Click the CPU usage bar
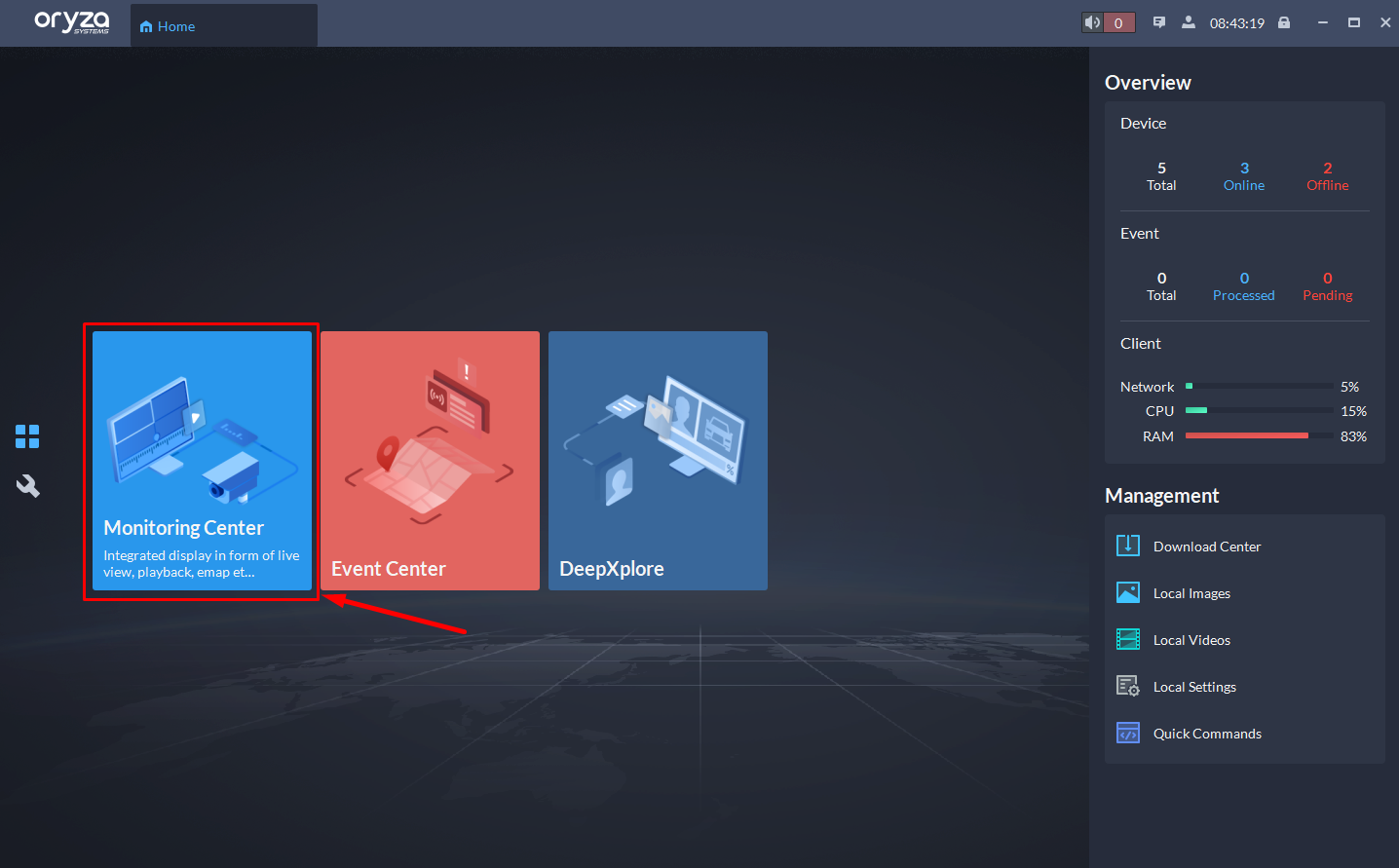This screenshot has height=868, width=1399. [x=1260, y=411]
